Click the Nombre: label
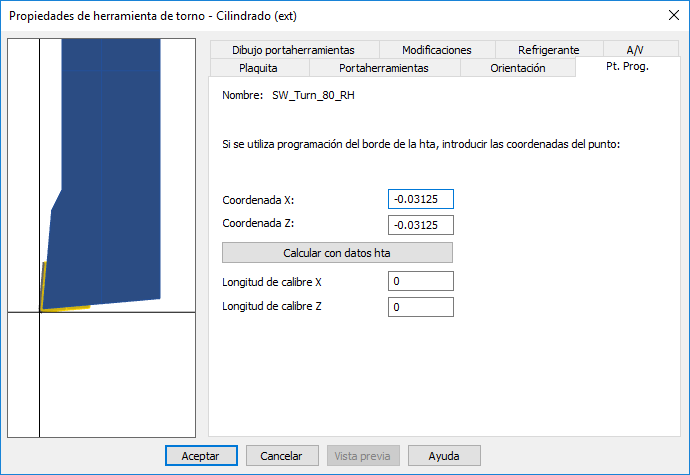This screenshot has height=475, width=690. click(242, 95)
